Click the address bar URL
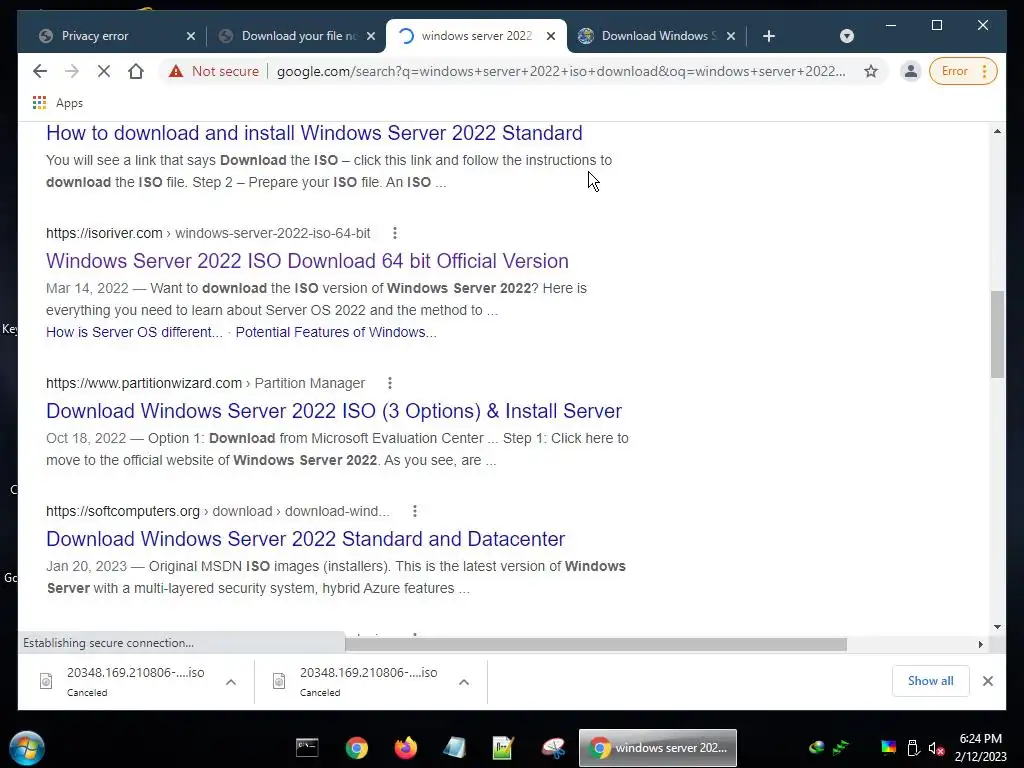 pyautogui.click(x=561, y=71)
